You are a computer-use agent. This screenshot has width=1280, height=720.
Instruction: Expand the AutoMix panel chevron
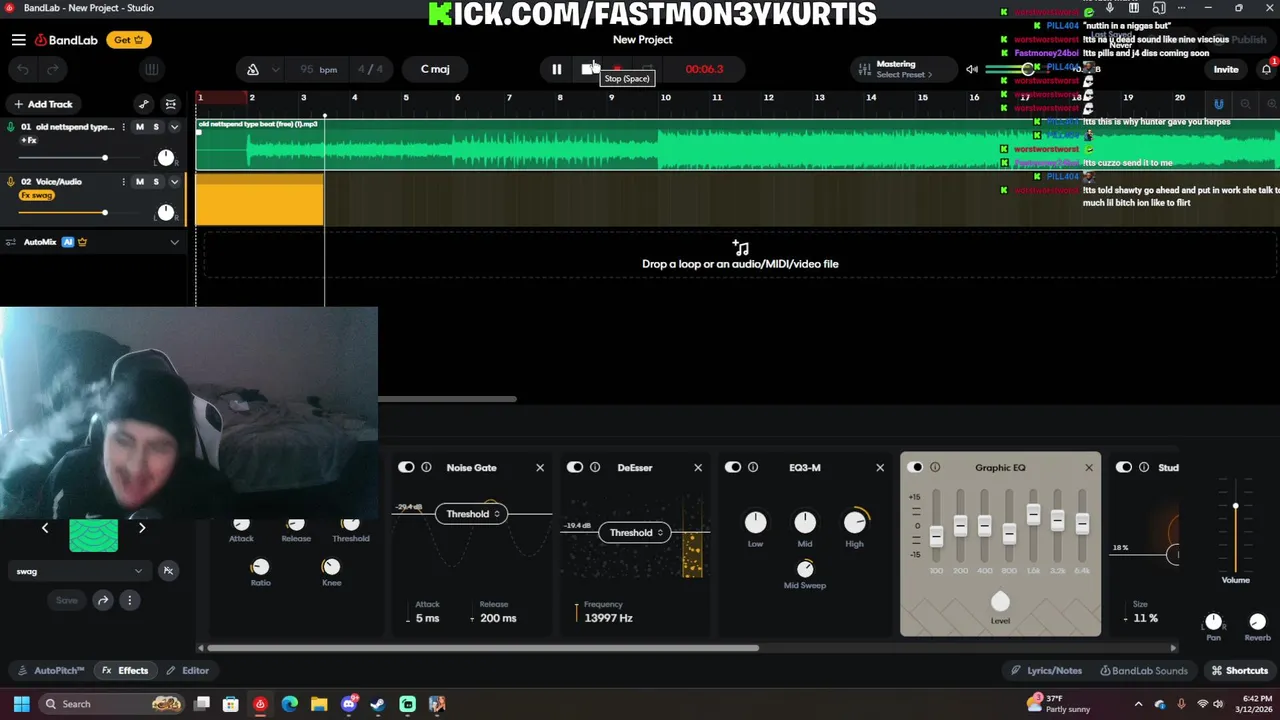click(174, 242)
